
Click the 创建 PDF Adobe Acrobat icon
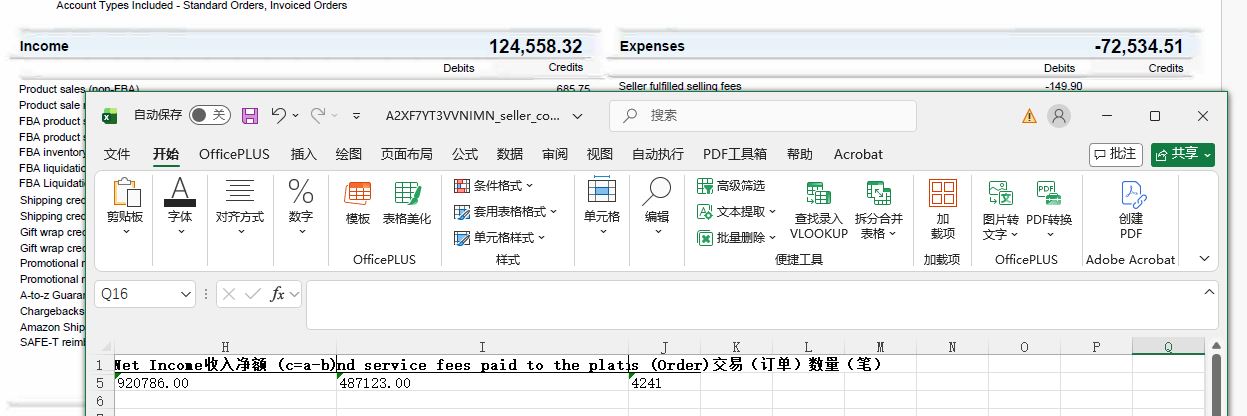pyautogui.click(x=1131, y=208)
